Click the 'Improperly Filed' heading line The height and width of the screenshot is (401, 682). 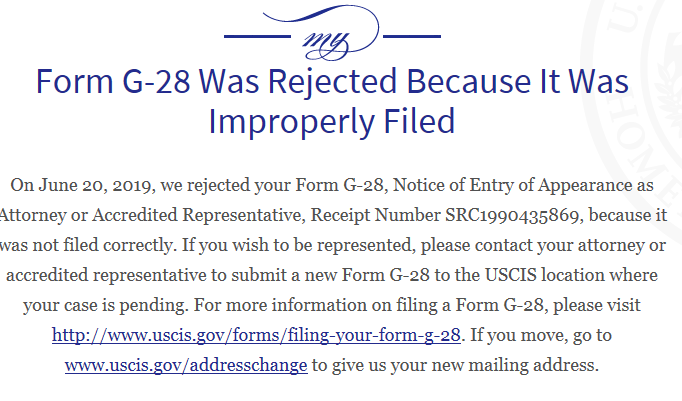point(332,121)
